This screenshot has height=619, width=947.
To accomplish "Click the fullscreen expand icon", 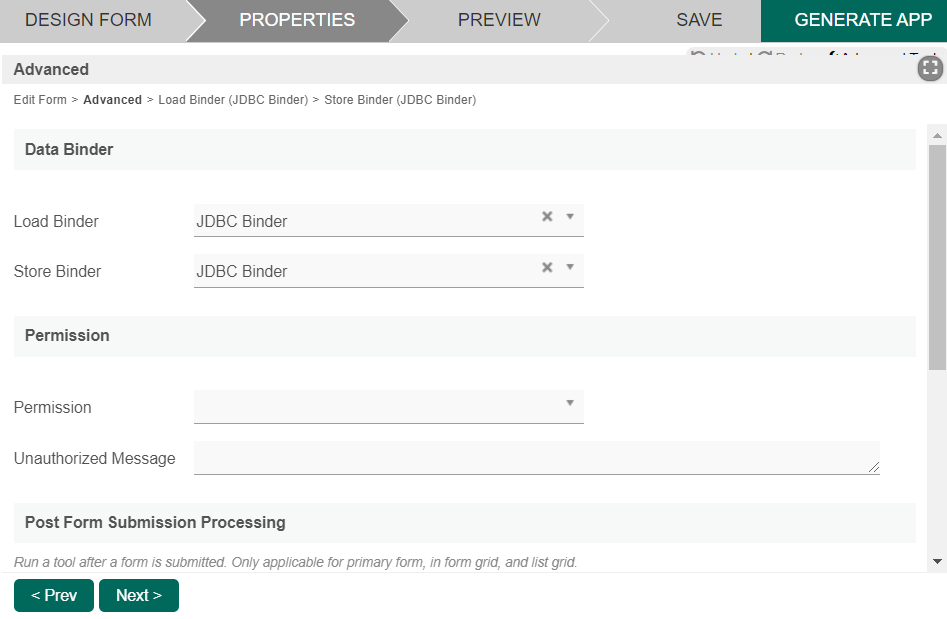I will 930,68.
